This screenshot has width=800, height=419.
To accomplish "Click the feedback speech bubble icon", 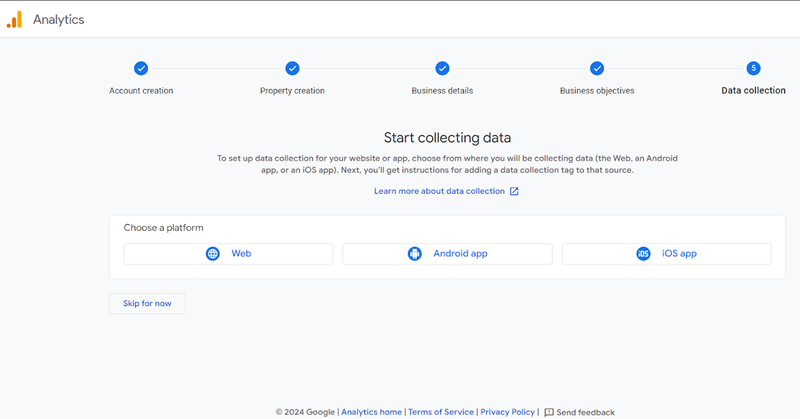I will (549, 412).
